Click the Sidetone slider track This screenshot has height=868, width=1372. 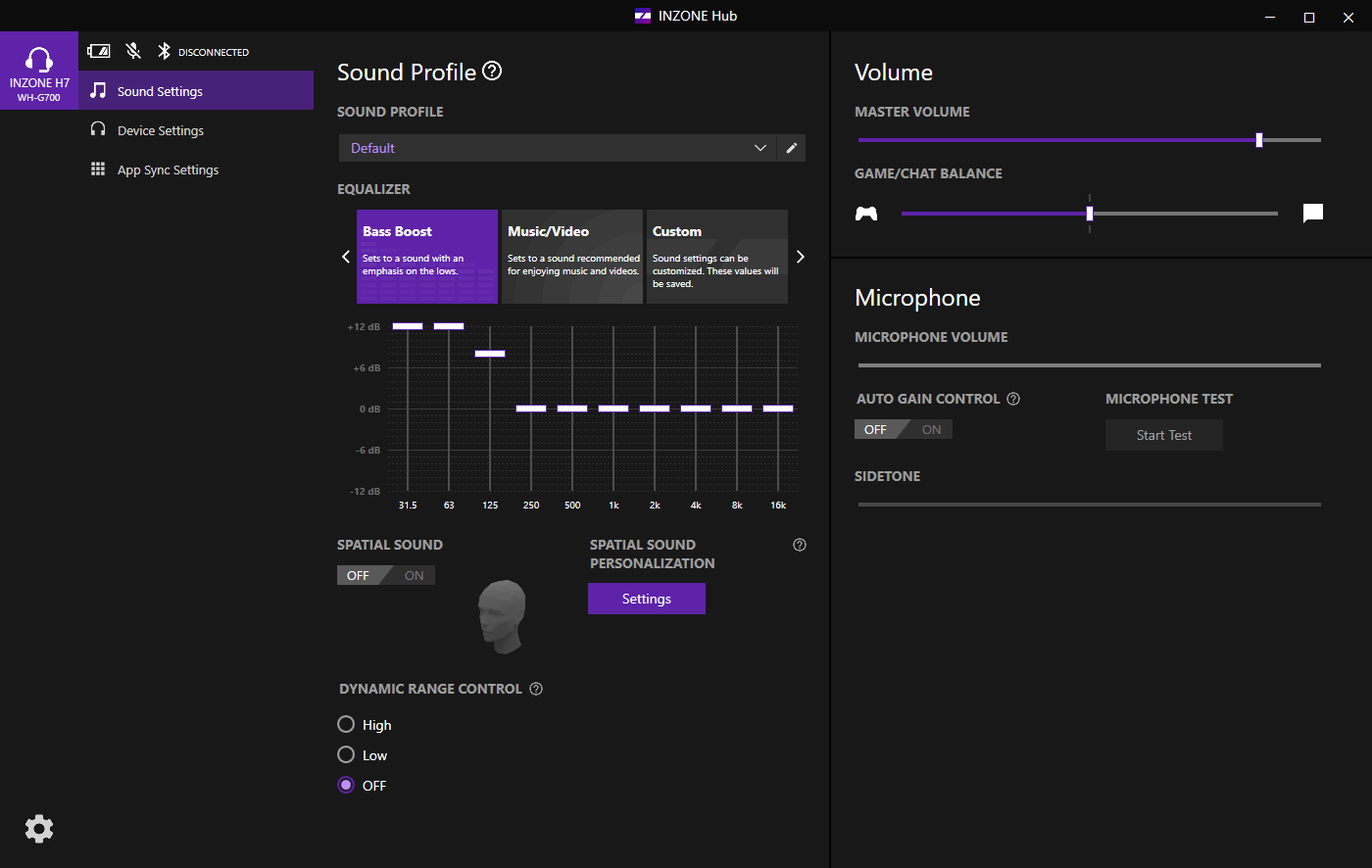1090,505
